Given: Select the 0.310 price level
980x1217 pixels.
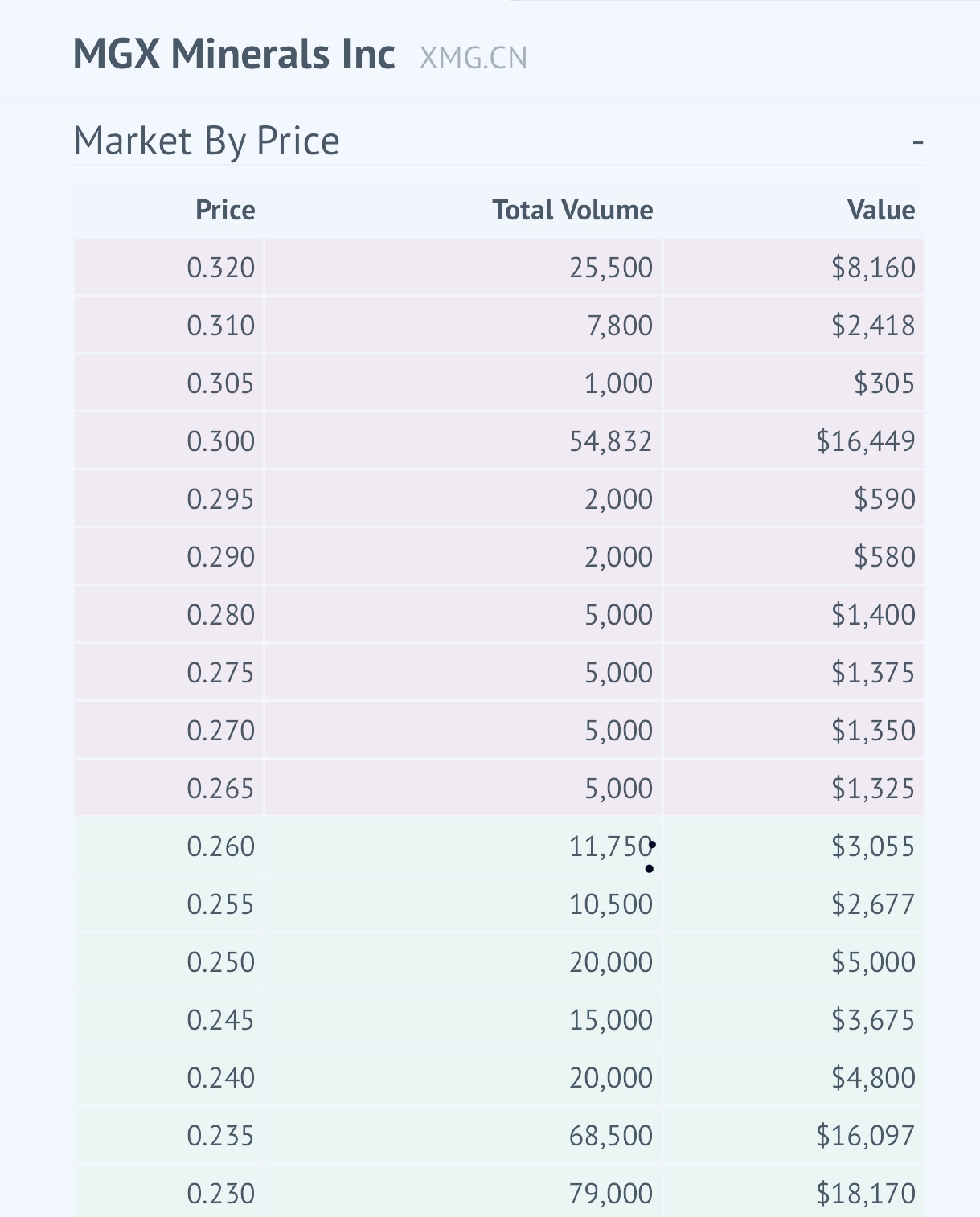Looking at the screenshot, I should pos(221,326).
